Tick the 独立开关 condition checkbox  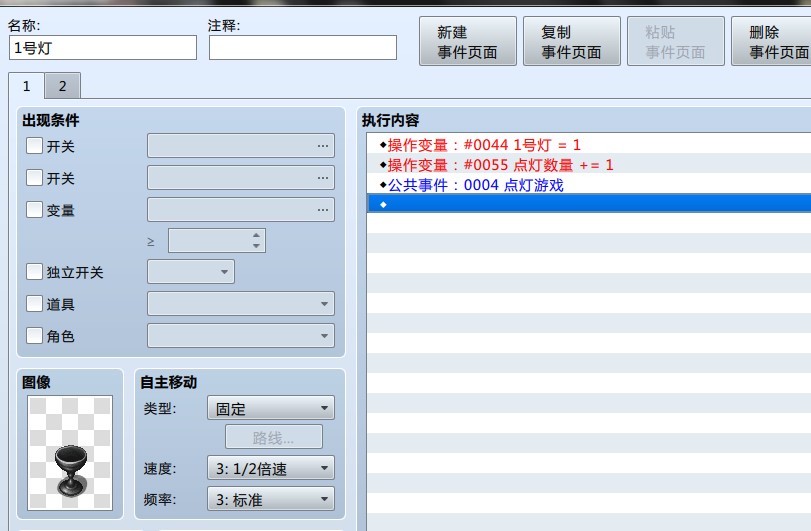coord(34,272)
